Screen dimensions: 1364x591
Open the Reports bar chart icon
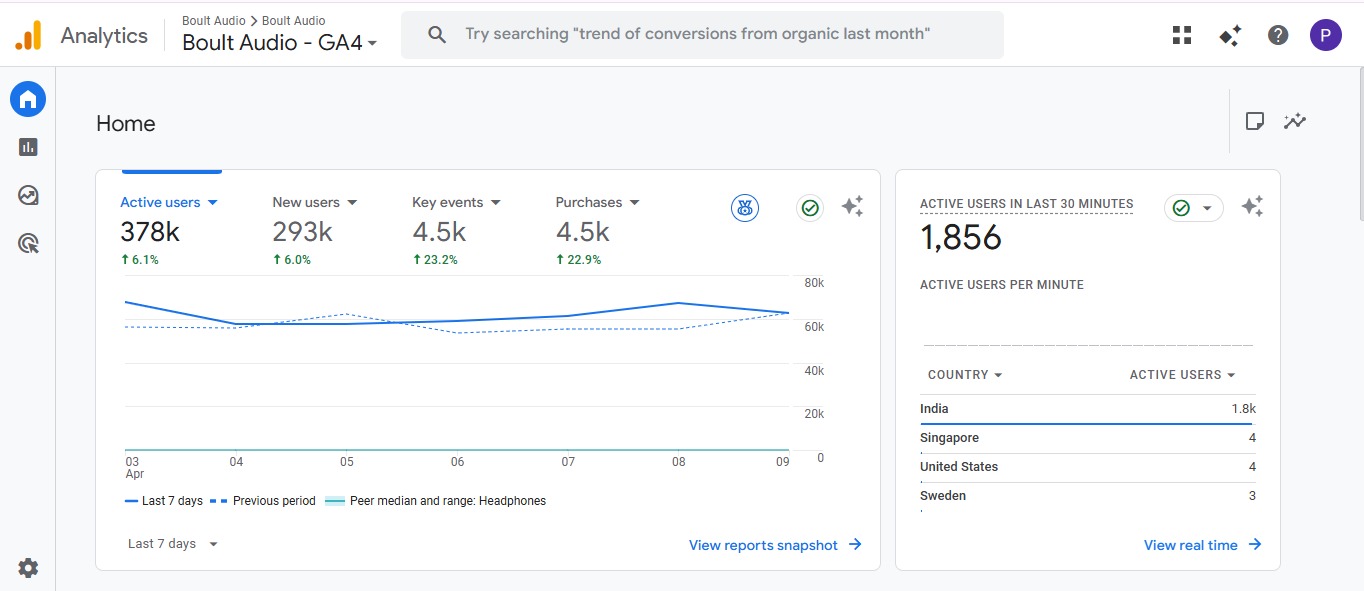pyautogui.click(x=28, y=147)
